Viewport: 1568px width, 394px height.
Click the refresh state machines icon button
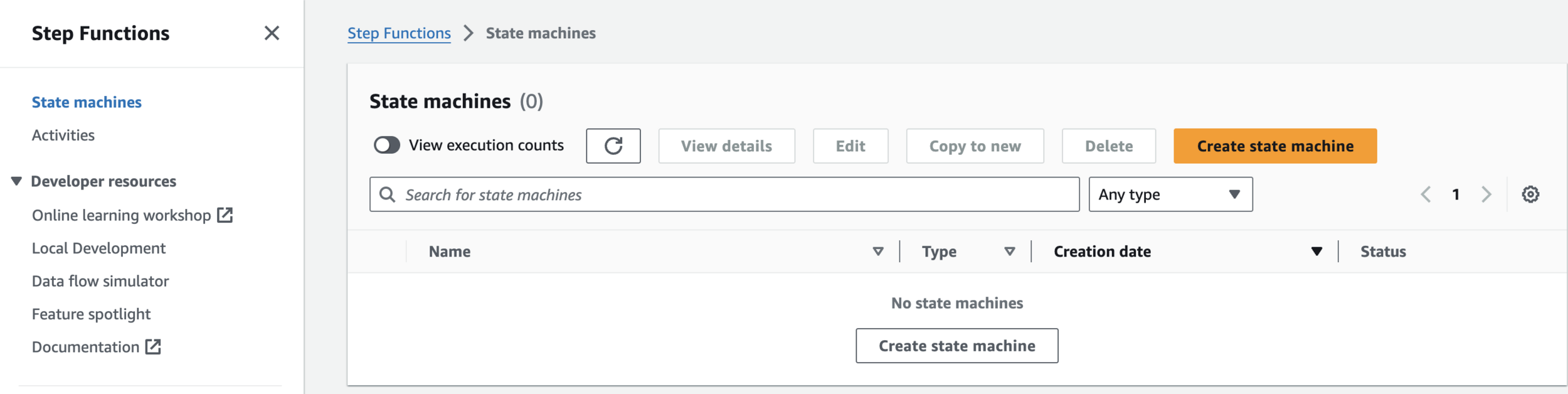tap(613, 146)
